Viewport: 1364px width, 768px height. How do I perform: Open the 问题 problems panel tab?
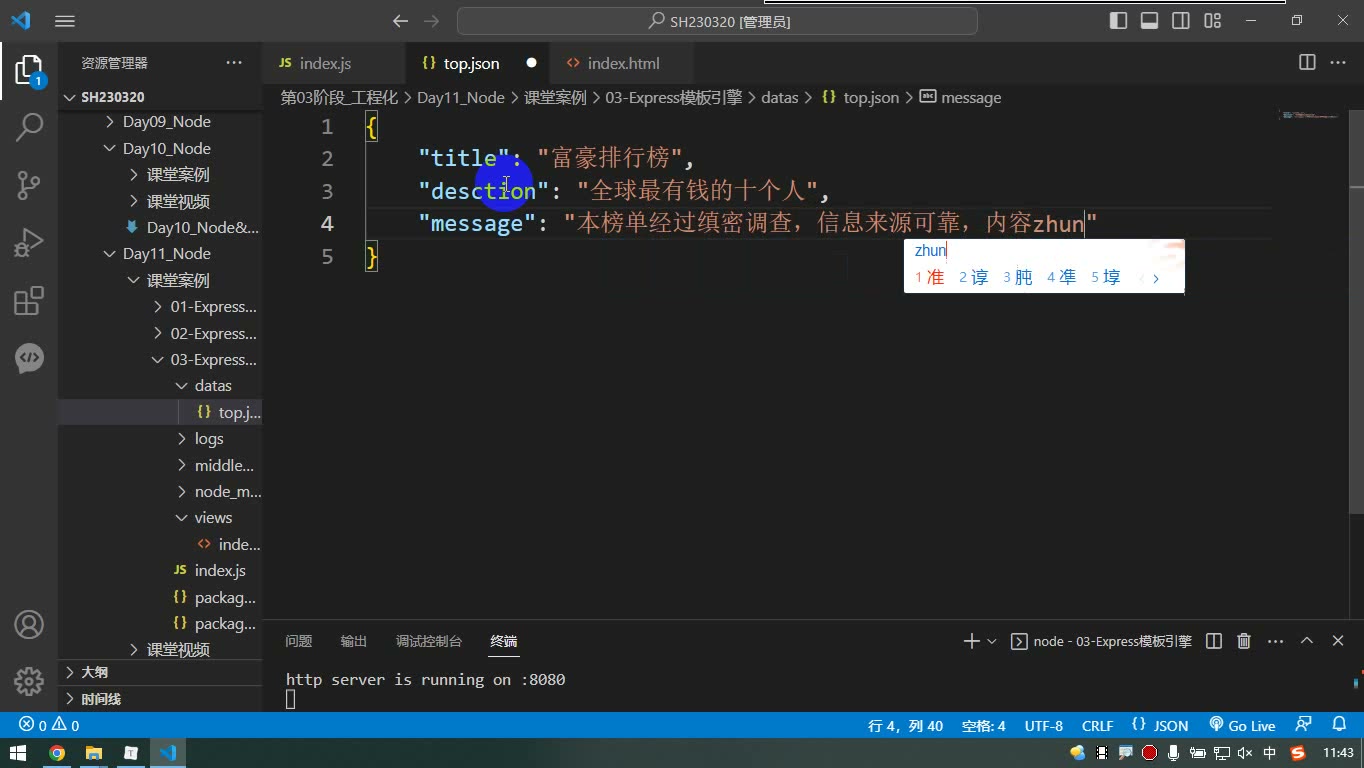point(298,641)
